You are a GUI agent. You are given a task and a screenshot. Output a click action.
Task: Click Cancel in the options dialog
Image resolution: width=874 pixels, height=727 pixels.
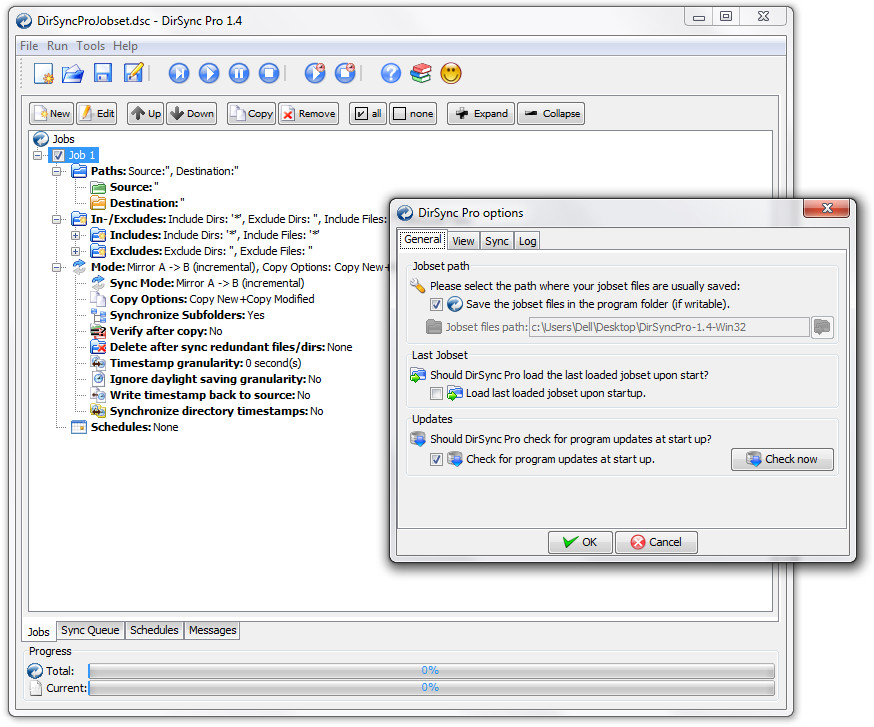point(656,542)
